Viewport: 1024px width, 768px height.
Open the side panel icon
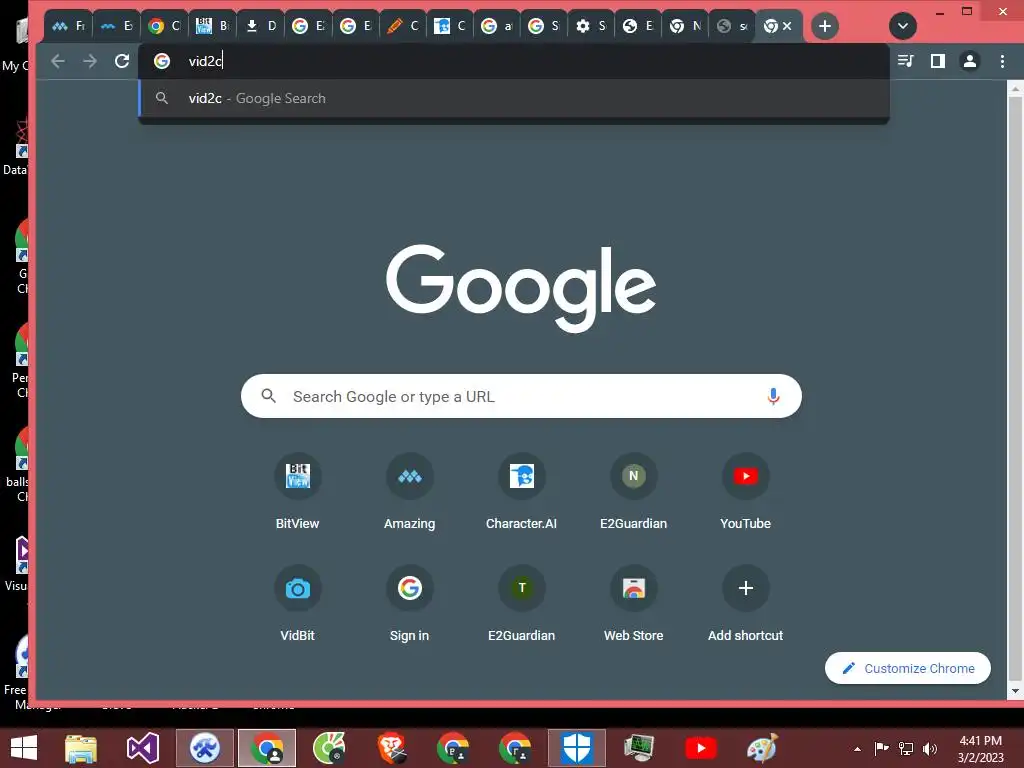click(x=938, y=61)
